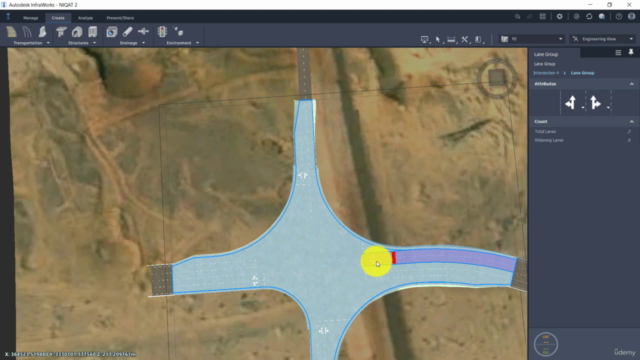Viewport: 640px width, 360px height.
Task: Activate the select cursor tool
Action: click(438, 40)
